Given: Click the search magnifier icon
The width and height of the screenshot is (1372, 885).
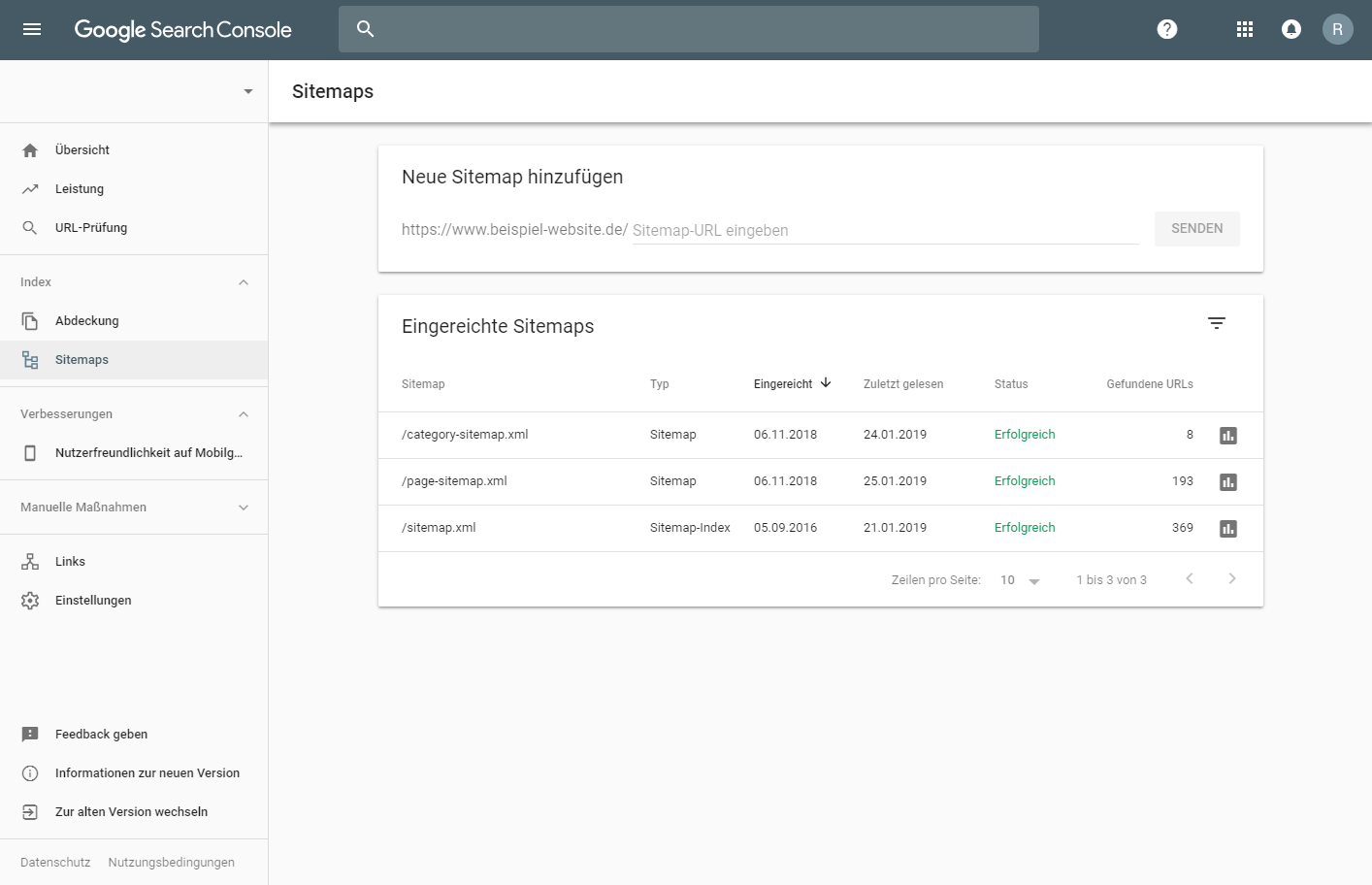Looking at the screenshot, I should coord(365,29).
